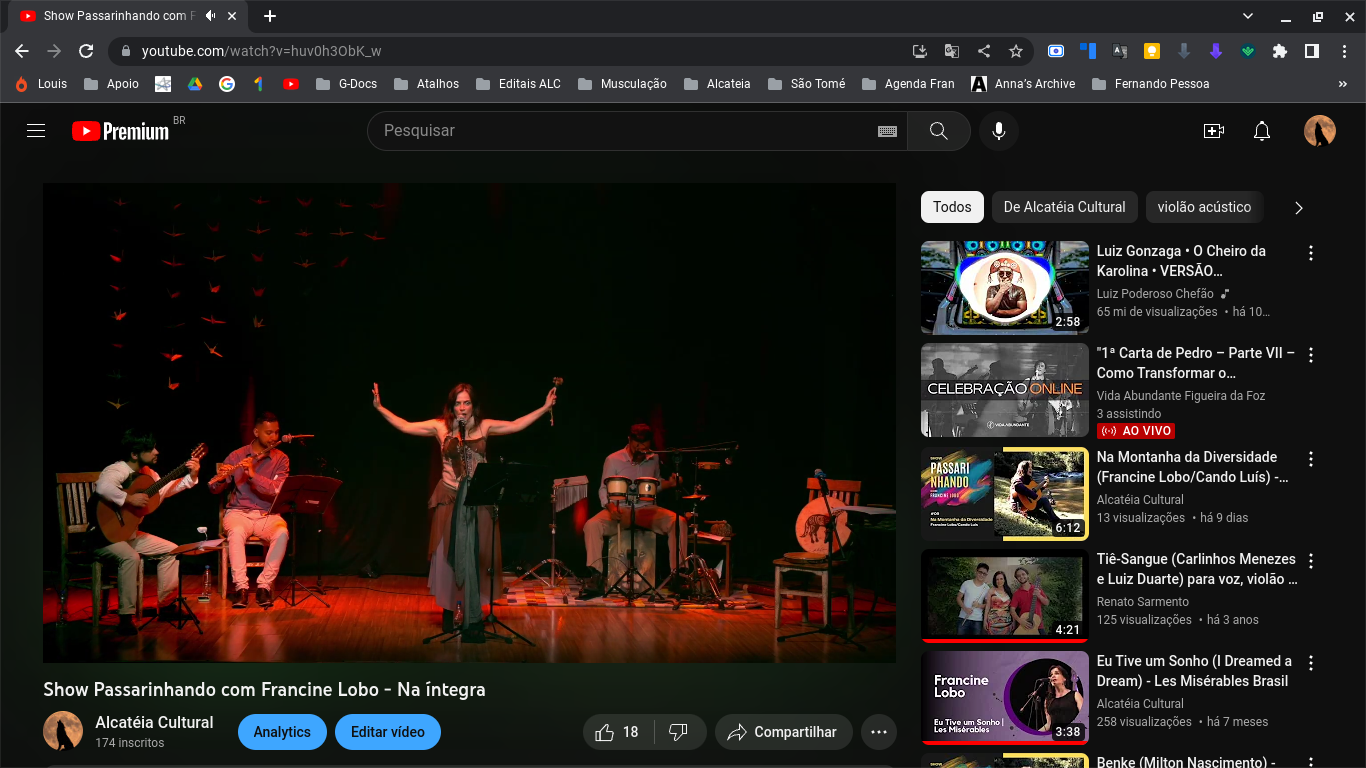Open Alcatéia Cultural channel avatar

tap(63, 731)
